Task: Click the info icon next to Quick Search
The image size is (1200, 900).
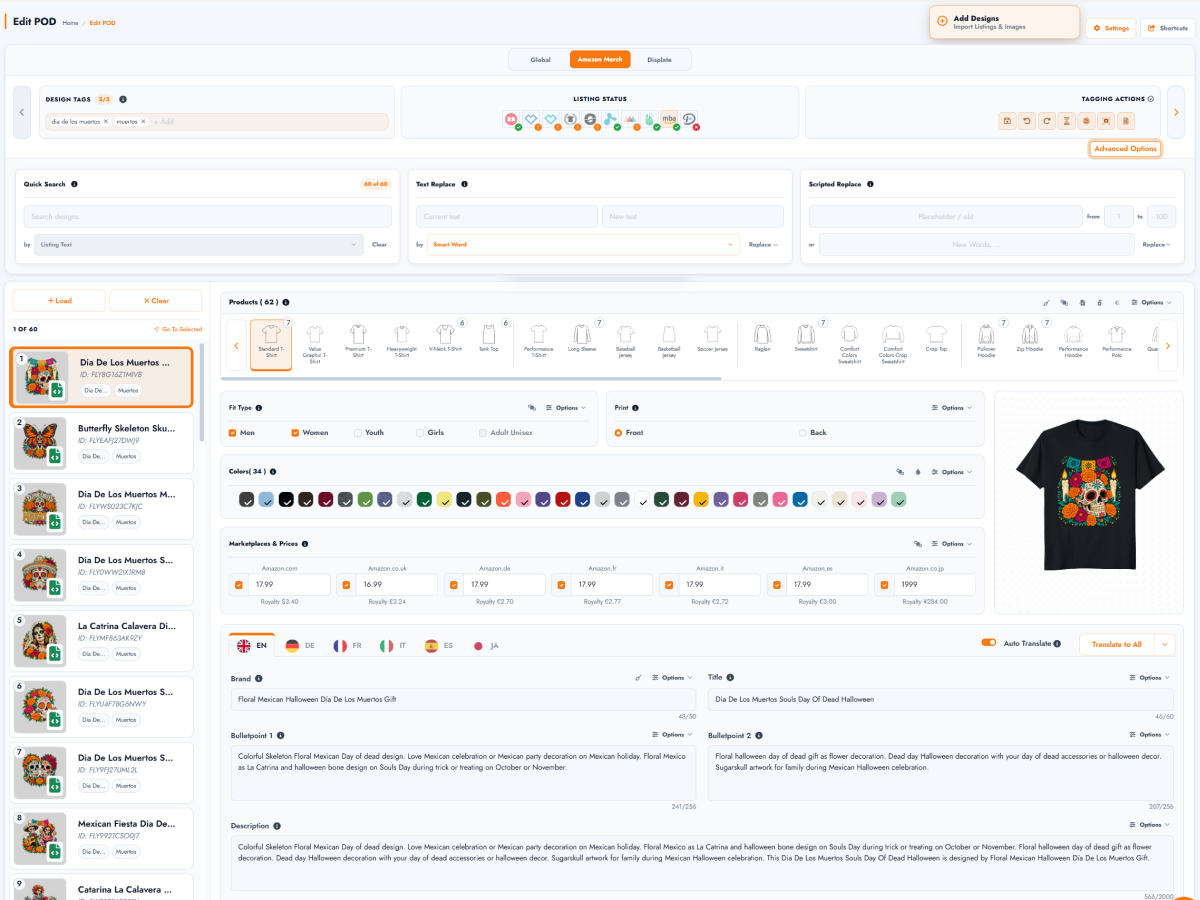Action: pos(75,184)
